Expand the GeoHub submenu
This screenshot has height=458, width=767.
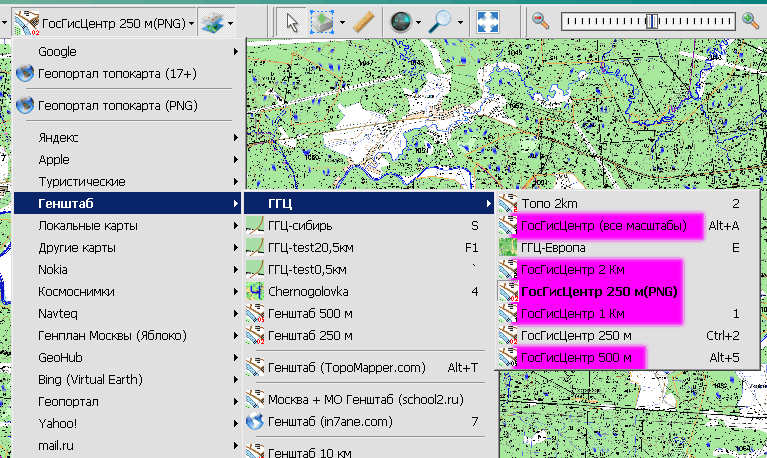coord(128,358)
